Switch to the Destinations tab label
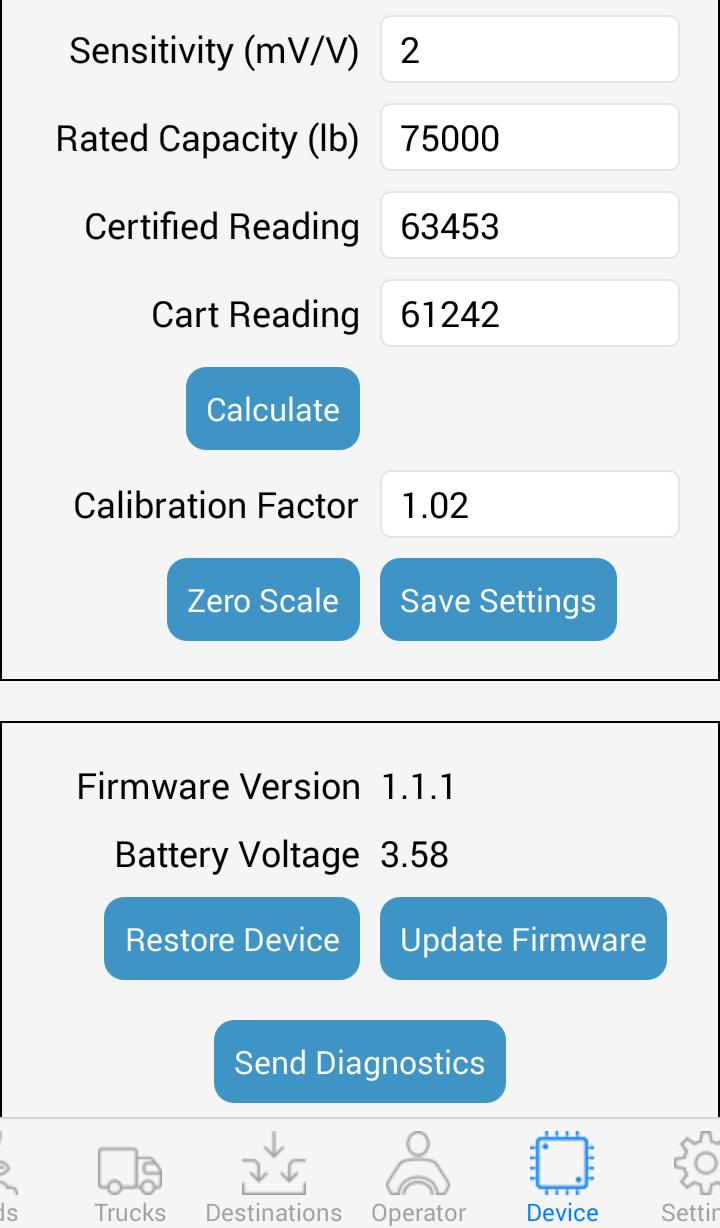Screen dimensions: 720x1228 pyautogui.click(x=274, y=1212)
